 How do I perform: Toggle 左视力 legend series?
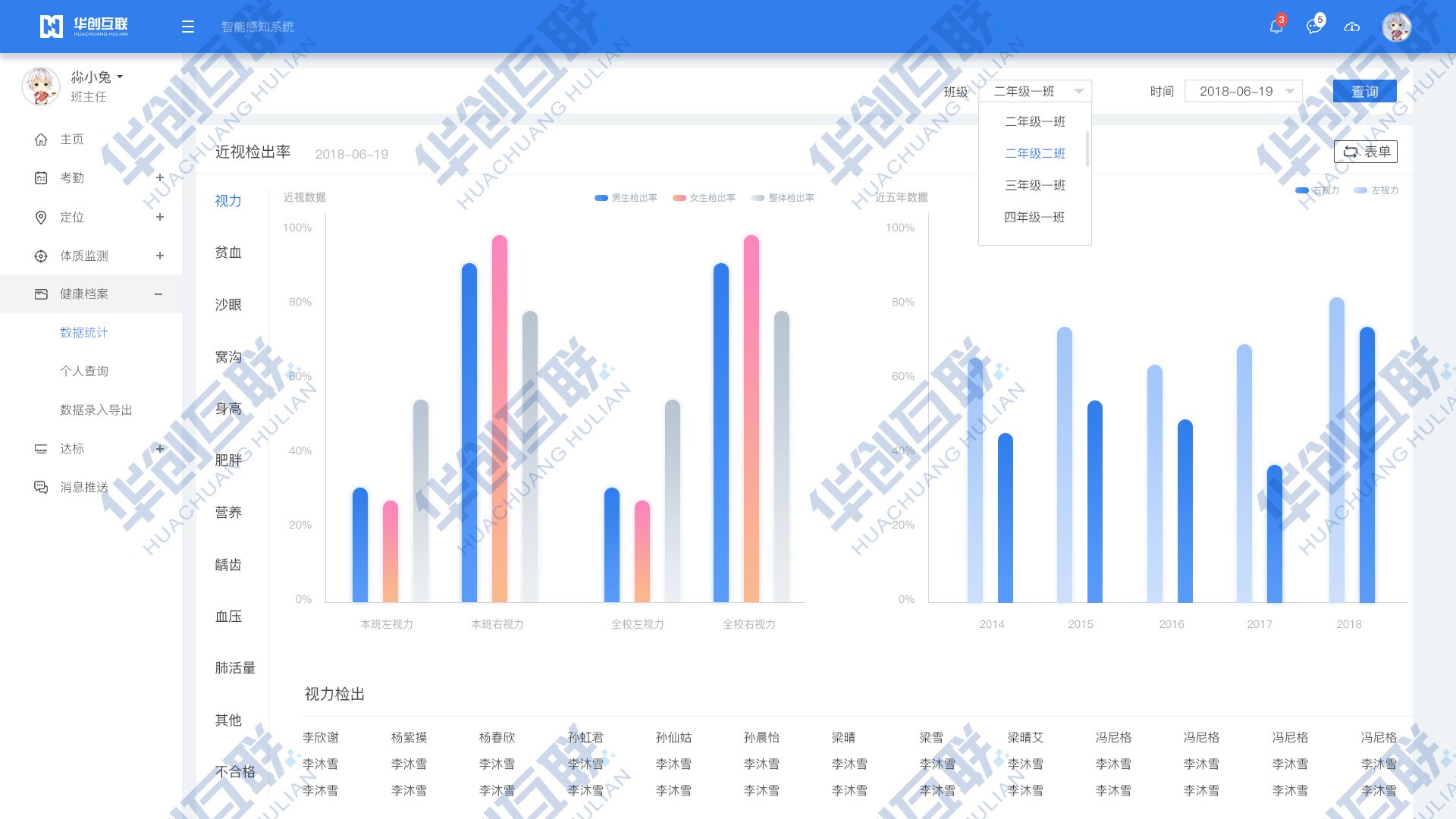click(x=1376, y=190)
